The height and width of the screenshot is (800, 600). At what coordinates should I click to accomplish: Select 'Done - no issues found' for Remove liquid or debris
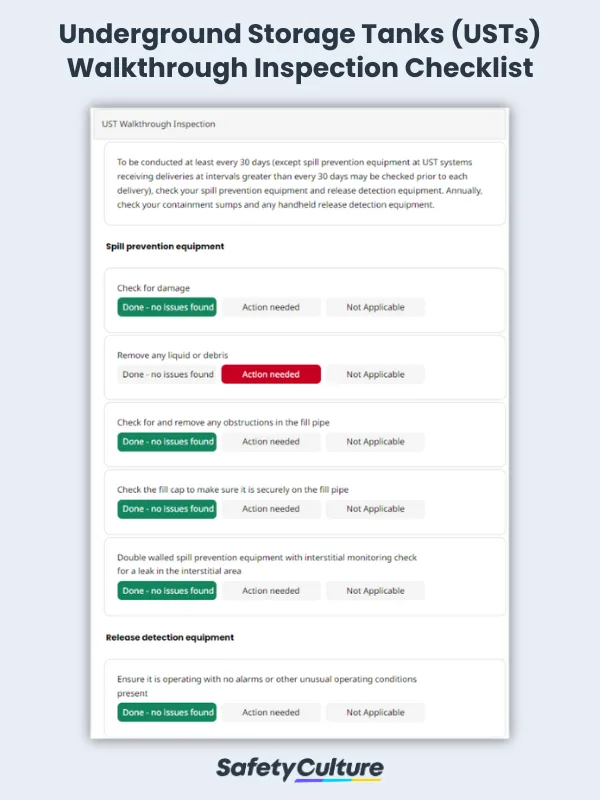[168, 374]
